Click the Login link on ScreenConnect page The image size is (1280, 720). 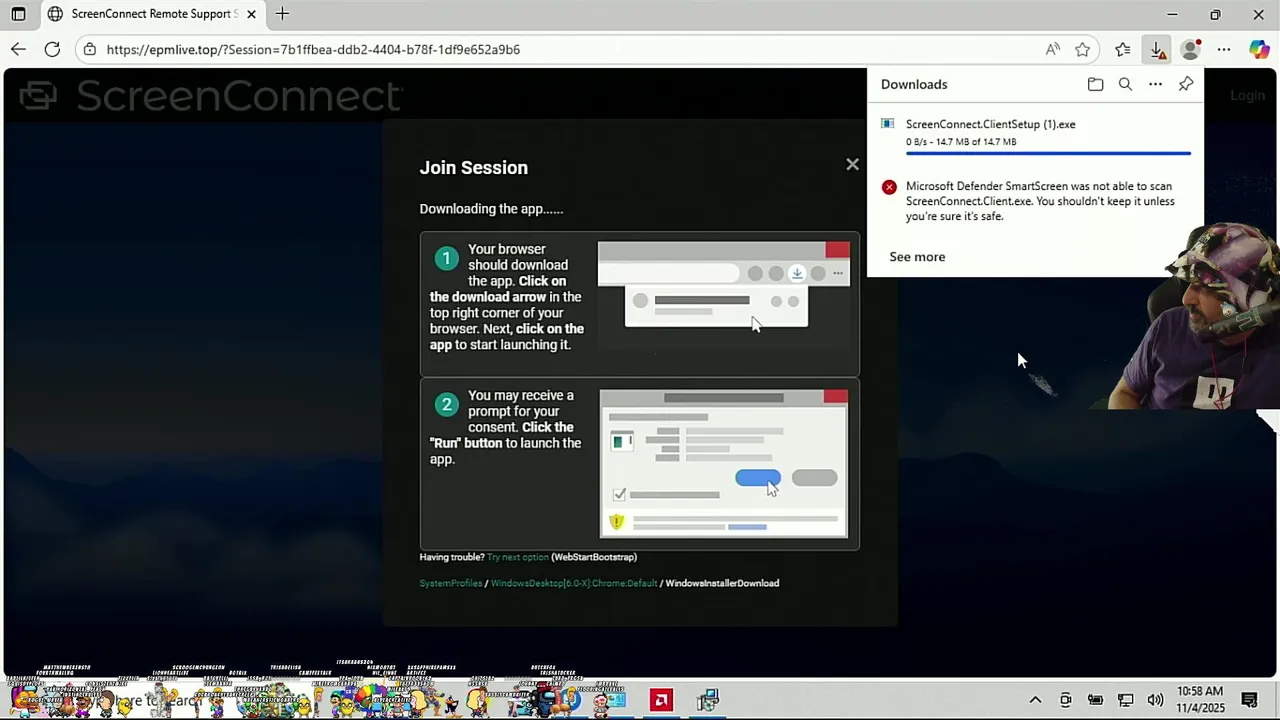click(x=1247, y=95)
